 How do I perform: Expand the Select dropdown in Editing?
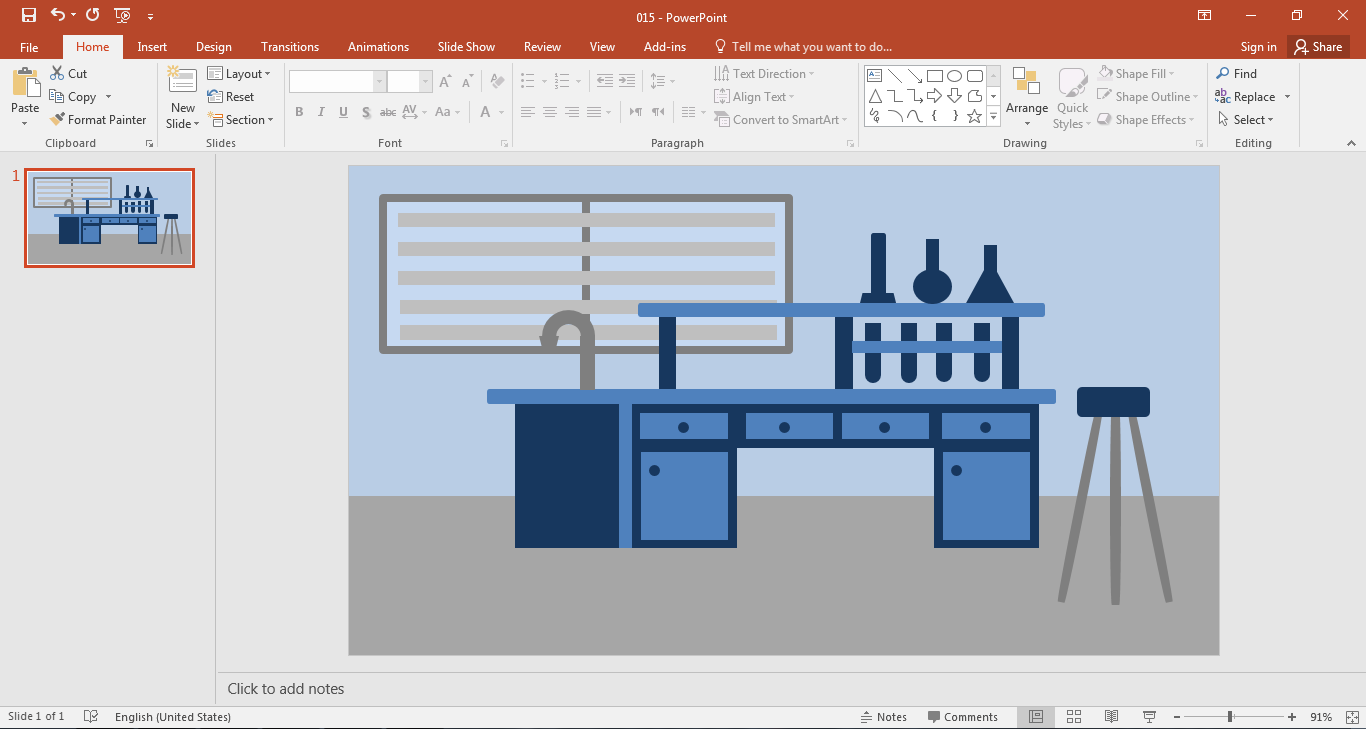(x=1246, y=120)
